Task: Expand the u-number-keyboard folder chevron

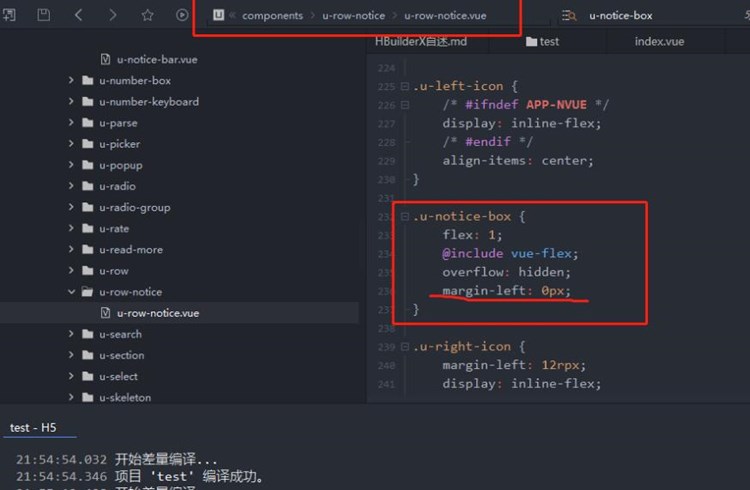Action: click(x=71, y=101)
